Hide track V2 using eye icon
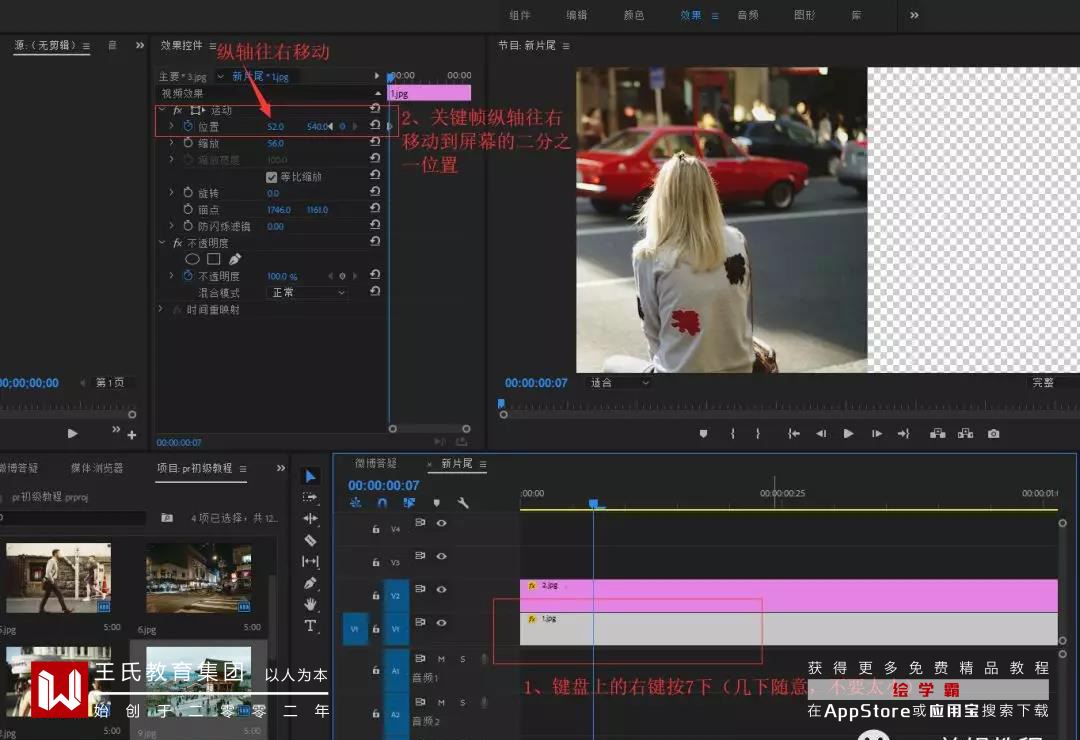This screenshot has width=1080, height=740. coord(441,589)
